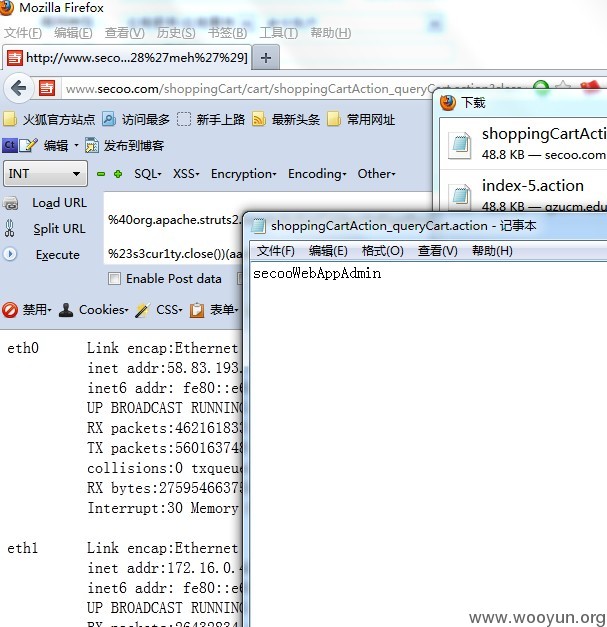The height and width of the screenshot is (627, 607).
Task: Click HackBar green plus icon
Action: (x=118, y=174)
